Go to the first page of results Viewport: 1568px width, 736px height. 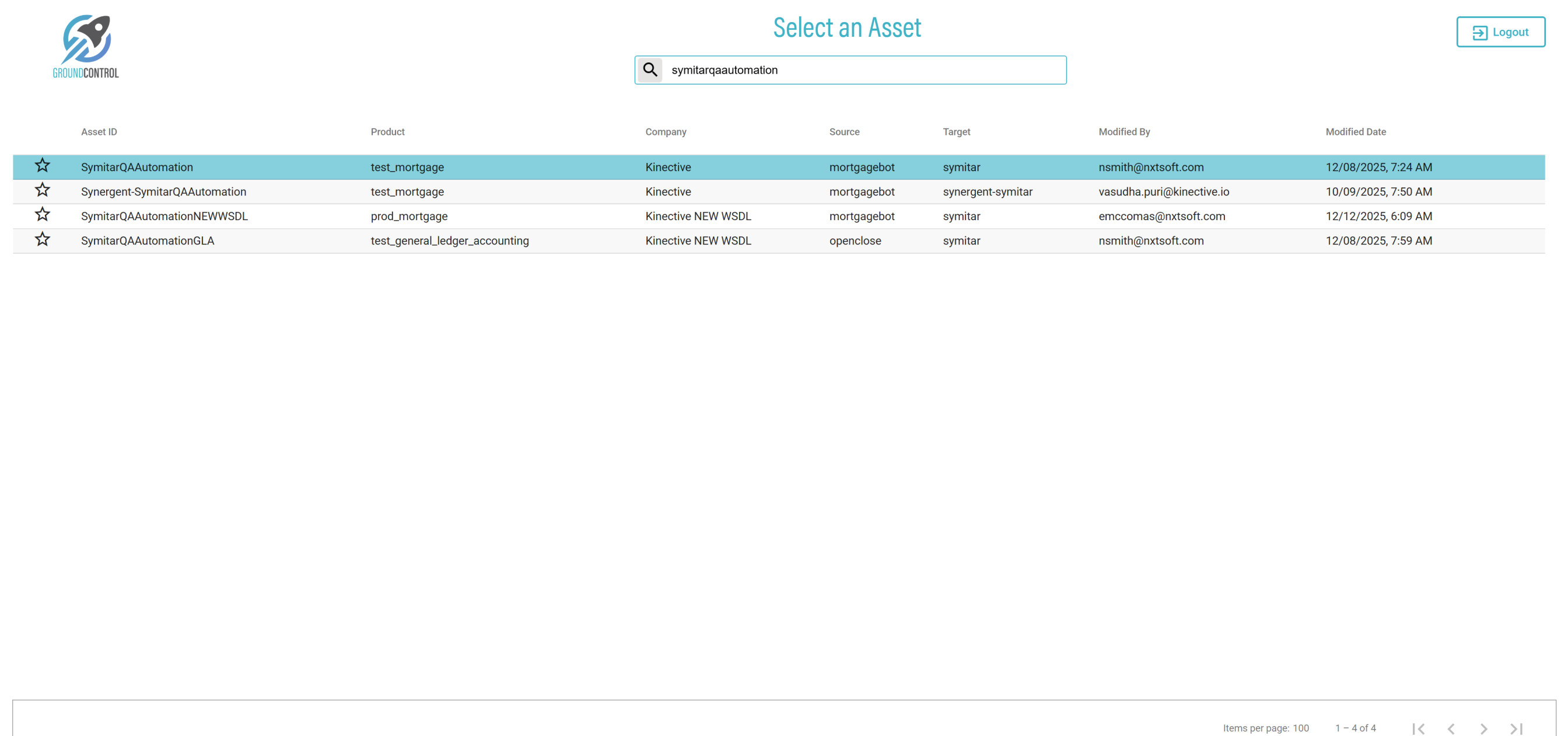pyautogui.click(x=1417, y=728)
